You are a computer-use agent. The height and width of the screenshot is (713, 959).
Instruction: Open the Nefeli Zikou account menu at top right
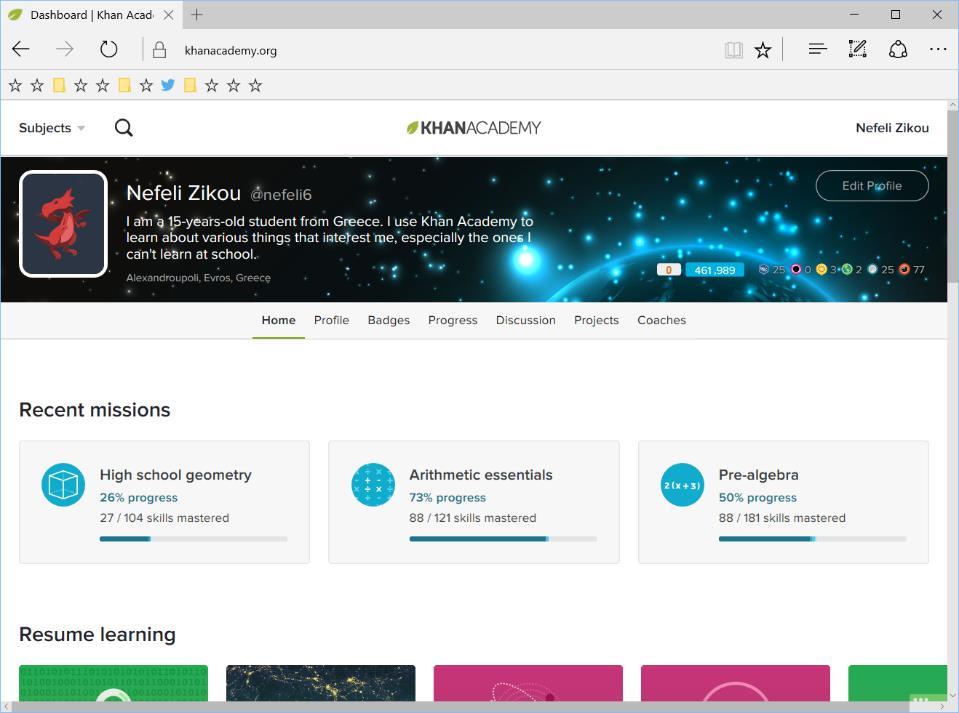coord(892,128)
